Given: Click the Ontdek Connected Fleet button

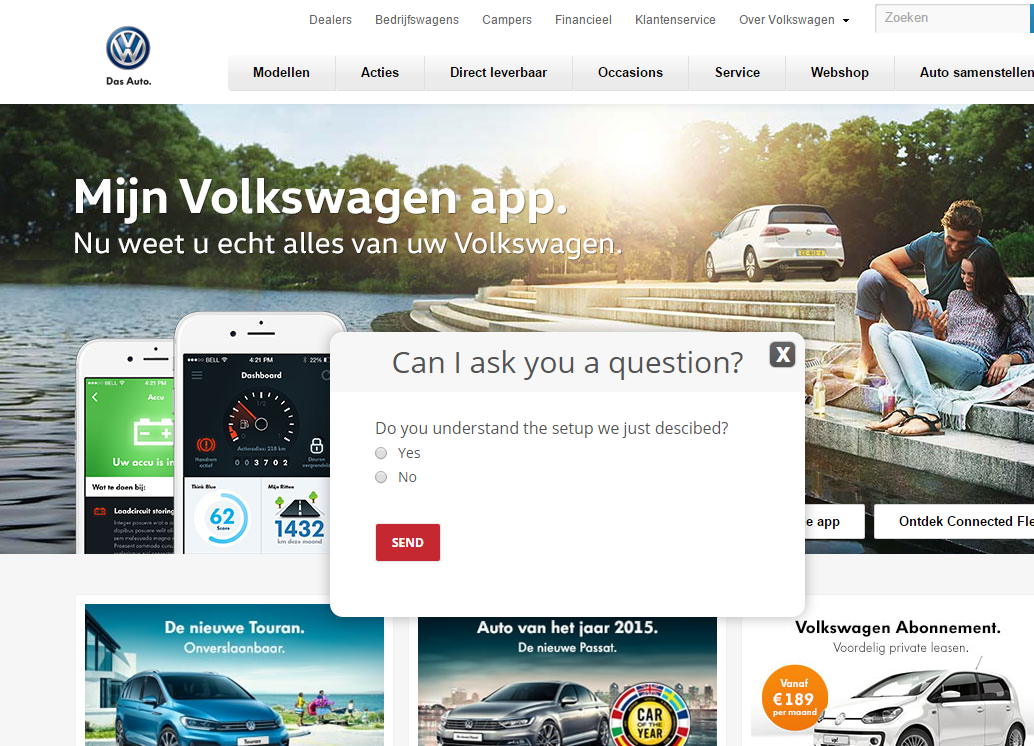Looking at the screenshot, I should 954,522.
